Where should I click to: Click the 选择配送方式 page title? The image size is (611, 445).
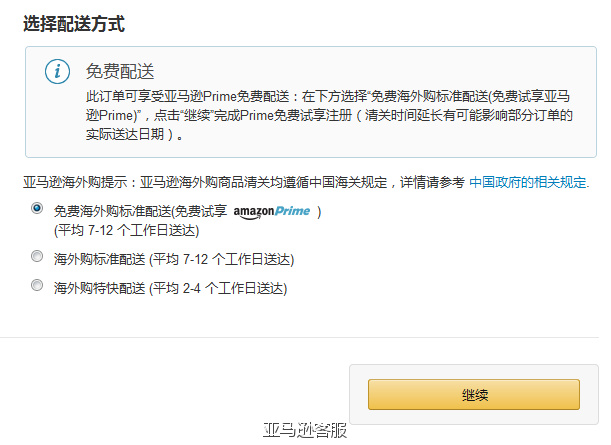(74, 24)
